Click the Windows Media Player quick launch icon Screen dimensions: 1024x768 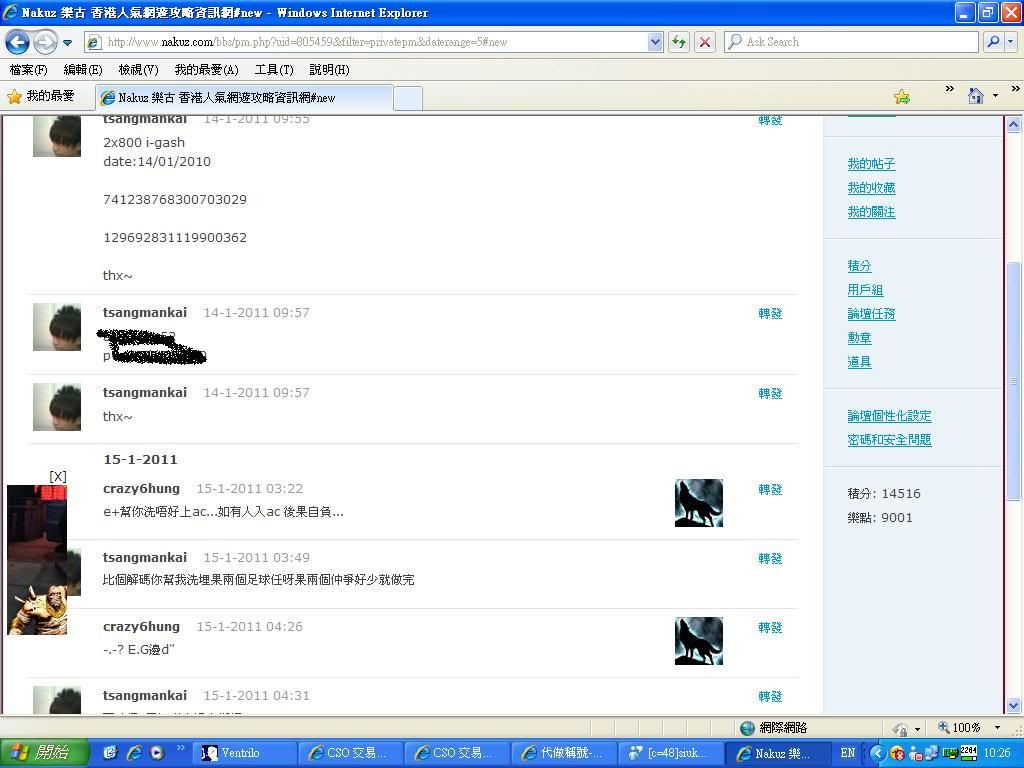tap(157, 753)
